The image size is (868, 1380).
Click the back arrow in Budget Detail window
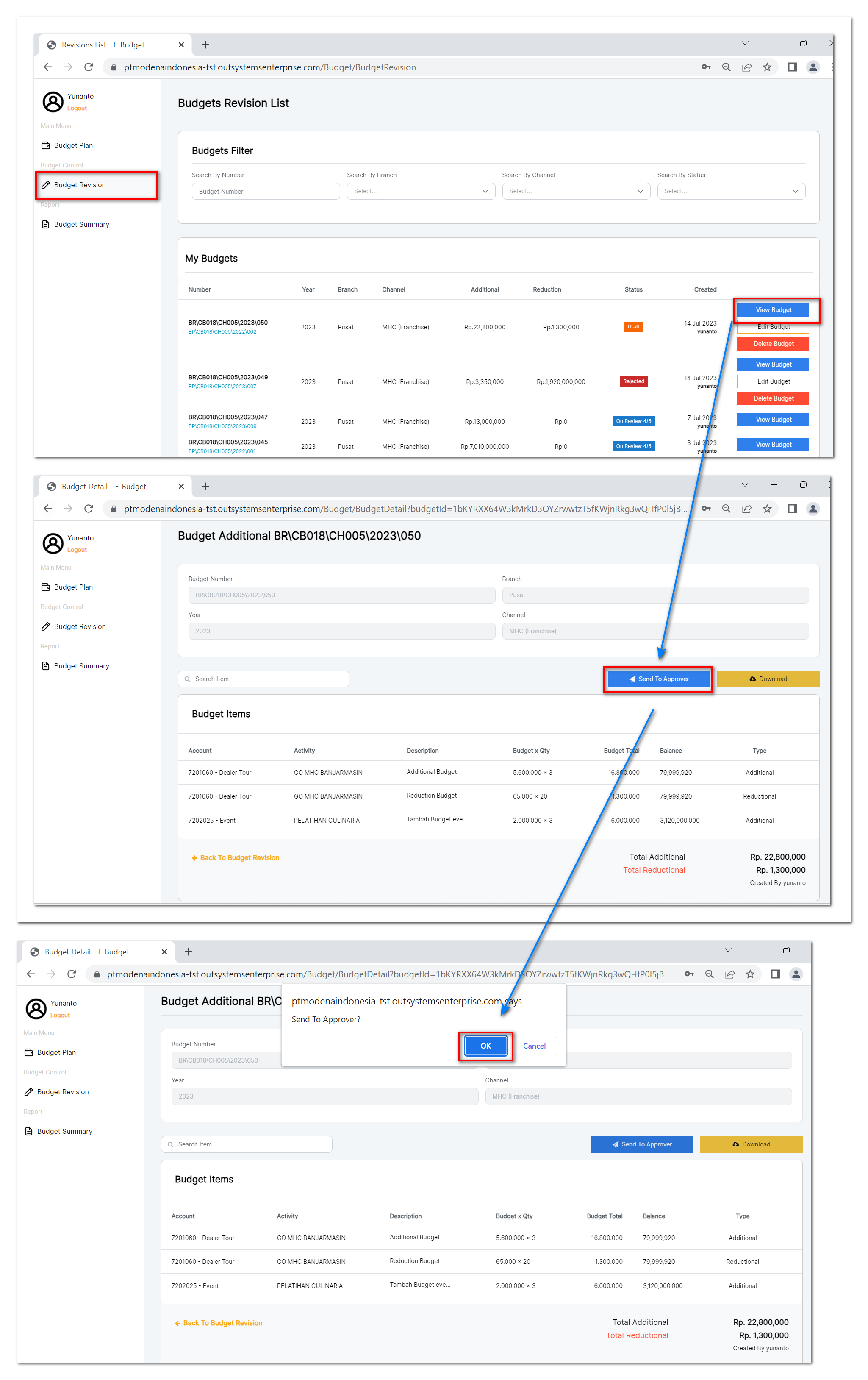pyautogui.click(x=48, y=509)
